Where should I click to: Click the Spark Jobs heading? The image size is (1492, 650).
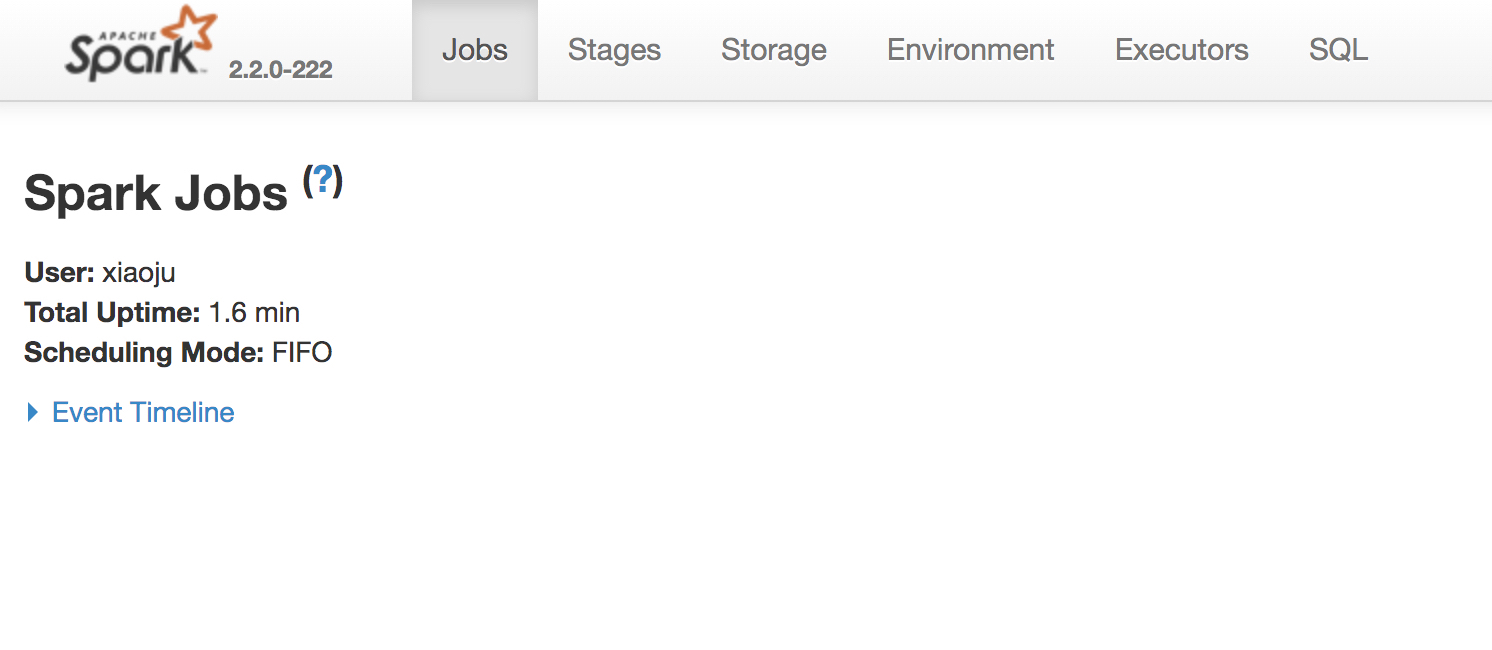click(156, 192)
